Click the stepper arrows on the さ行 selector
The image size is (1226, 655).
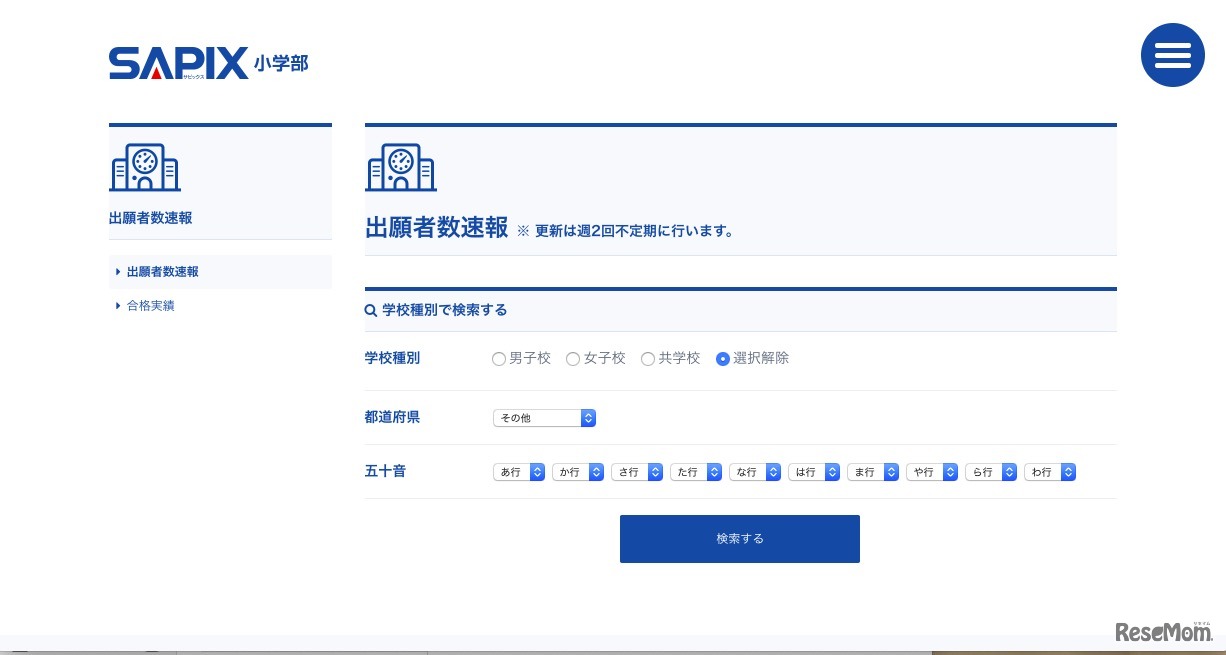click(x=655, y=472)
